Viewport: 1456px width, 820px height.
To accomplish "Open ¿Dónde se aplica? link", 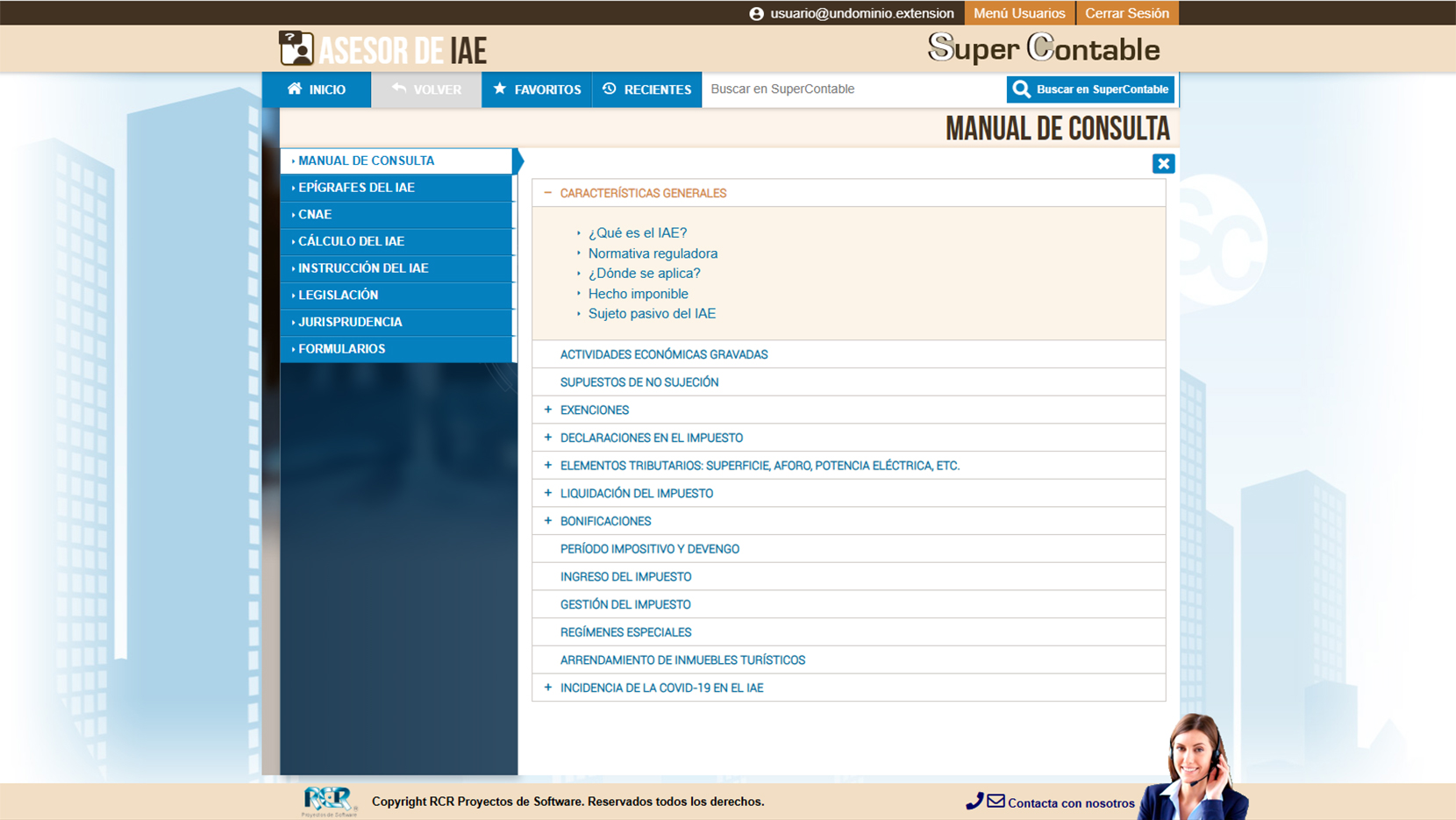I will tap(645, 274).
